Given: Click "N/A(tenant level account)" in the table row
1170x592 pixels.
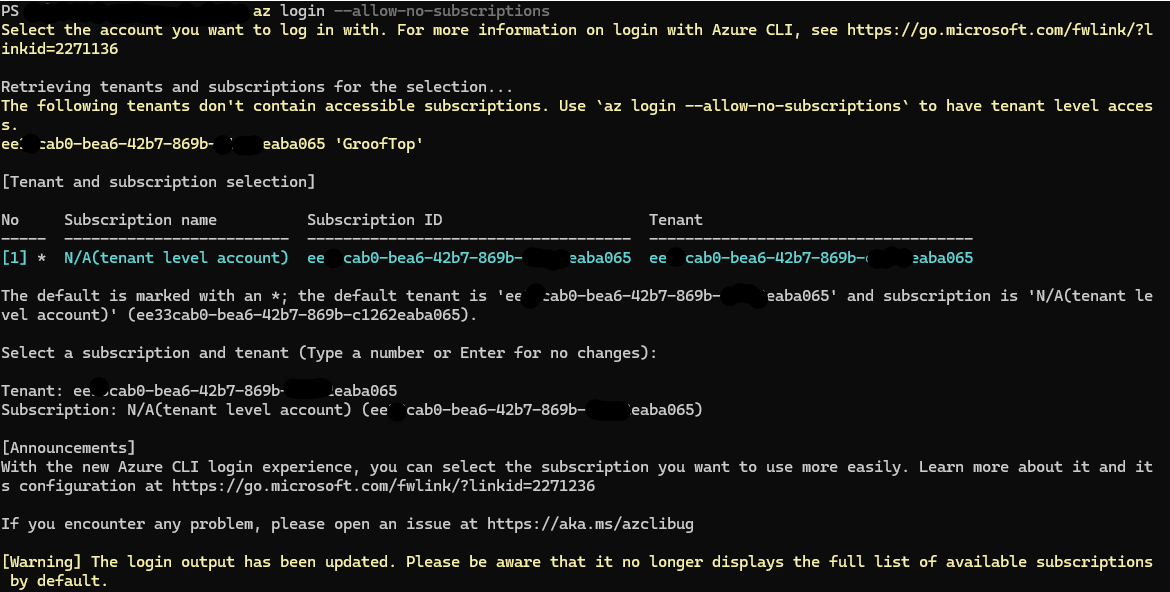Looking at the screenshot, I should tap(176, 258).
